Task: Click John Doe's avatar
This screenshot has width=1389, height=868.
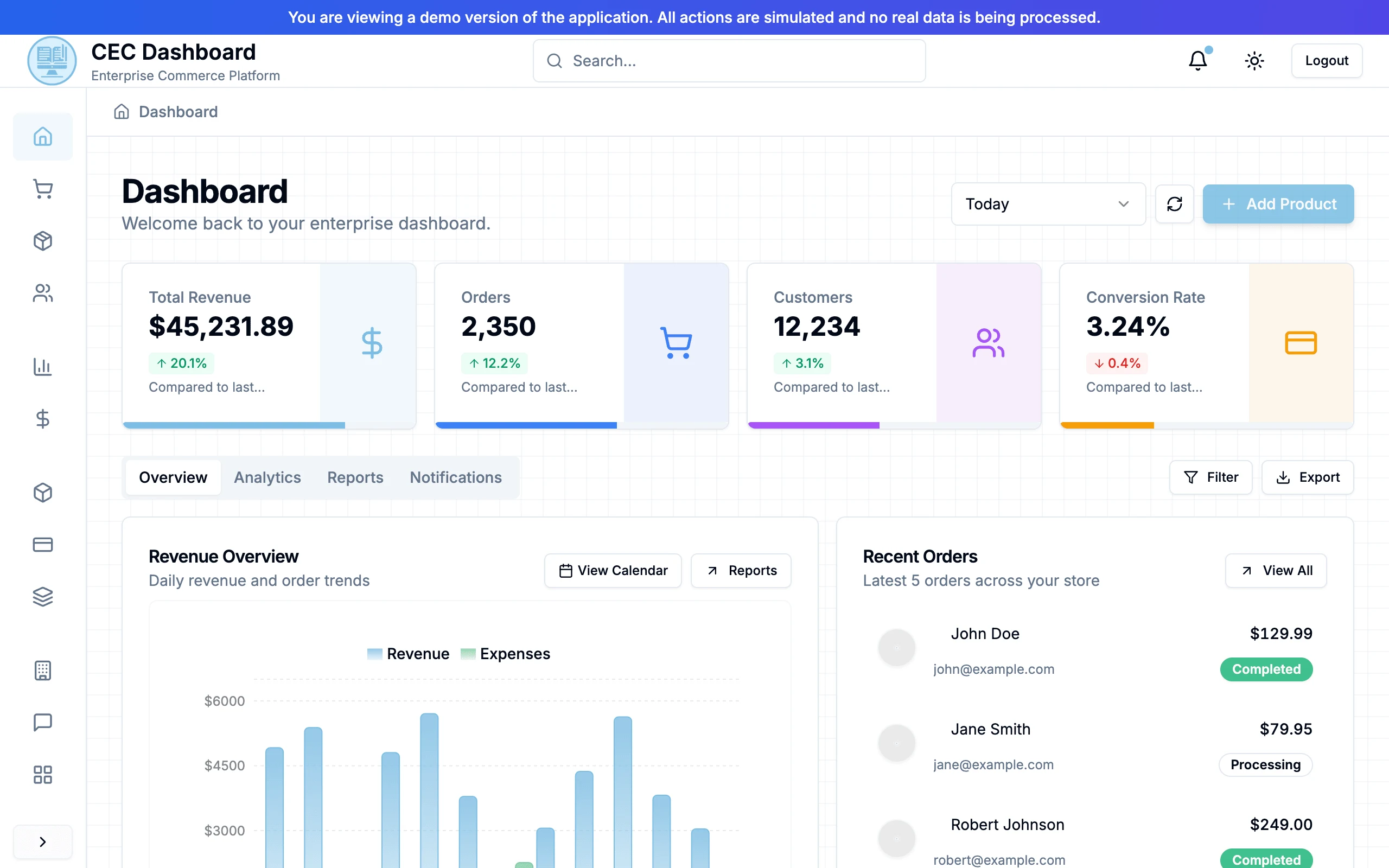Action: (896, 648)
